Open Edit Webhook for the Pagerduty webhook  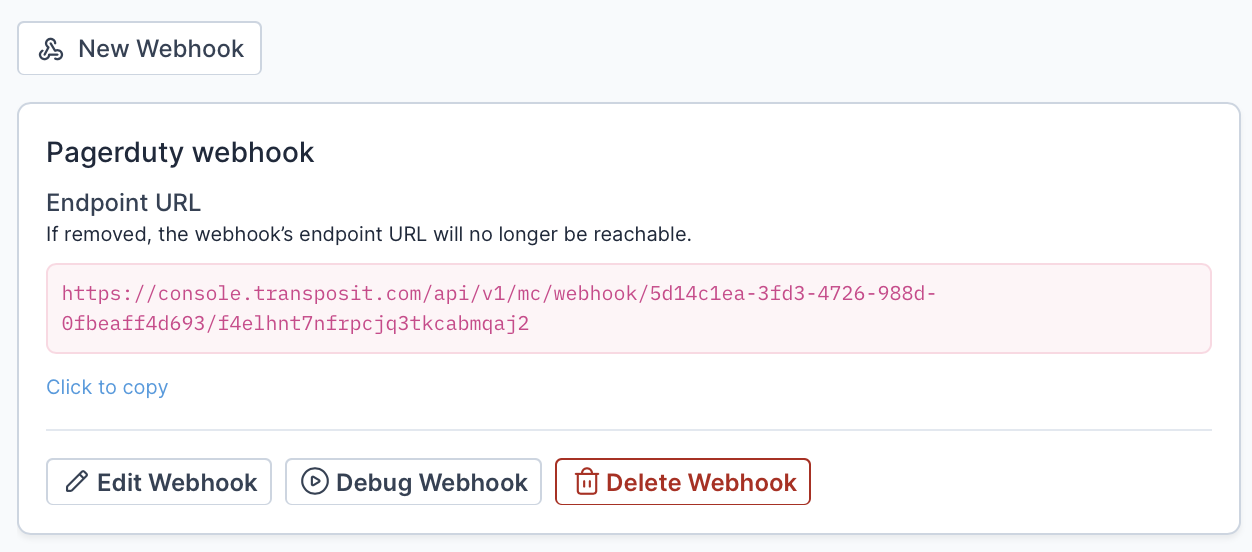click(159, 482)
